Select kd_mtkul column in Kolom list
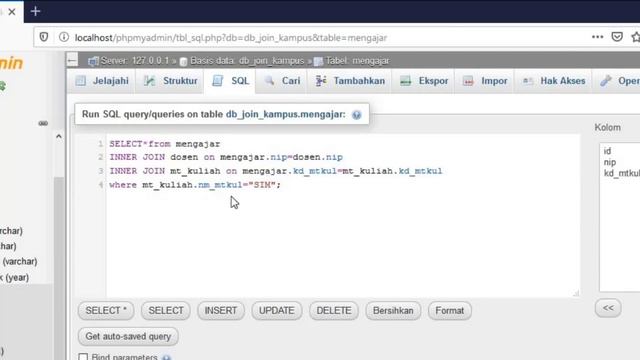 [622, 173]
